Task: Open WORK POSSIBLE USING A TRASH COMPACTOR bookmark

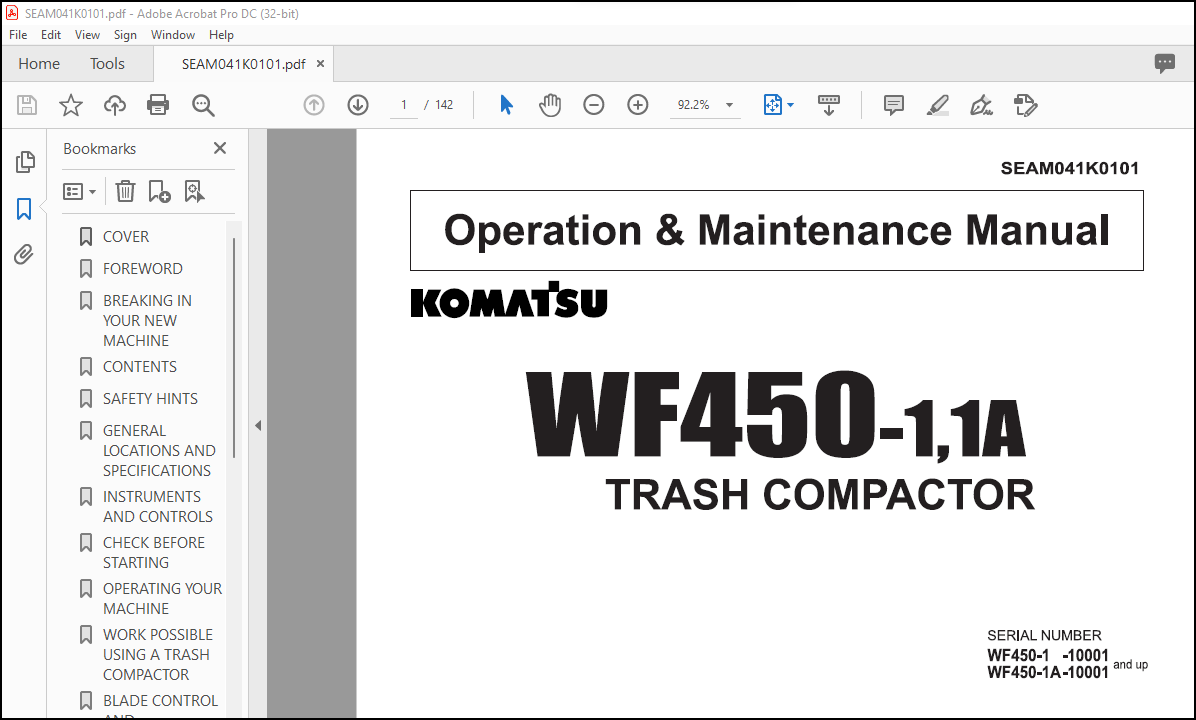Action: click(x=158, y=654)
